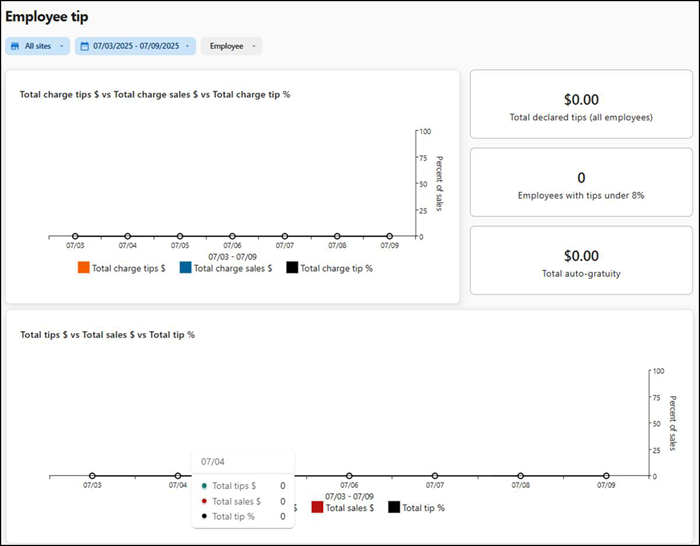Image resolution: width=700 pixels, height=546 pixels.
Task: Click the Employees with tips under 8% card
Action: pos(581,182)
